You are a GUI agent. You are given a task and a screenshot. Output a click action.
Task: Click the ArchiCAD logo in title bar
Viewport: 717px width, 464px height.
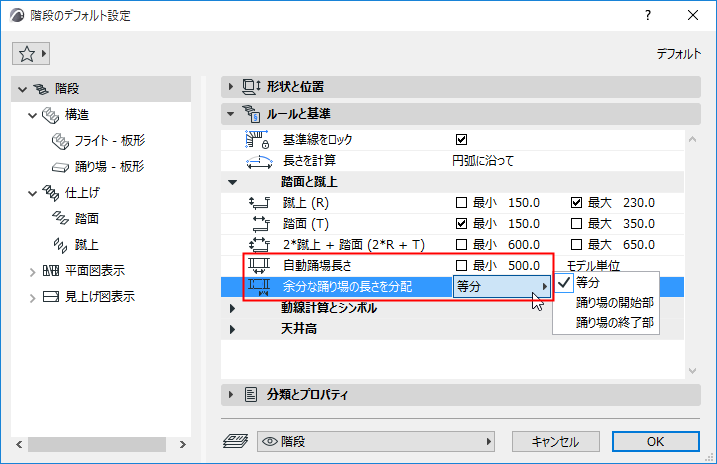[17, 16]
